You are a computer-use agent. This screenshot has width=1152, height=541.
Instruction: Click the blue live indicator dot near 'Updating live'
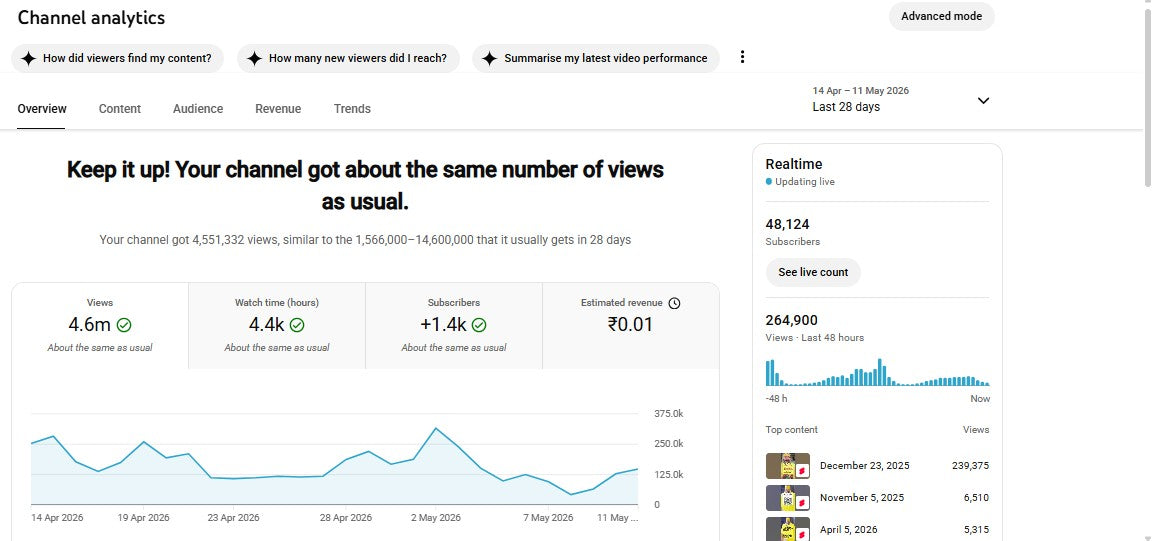point(768,182)
